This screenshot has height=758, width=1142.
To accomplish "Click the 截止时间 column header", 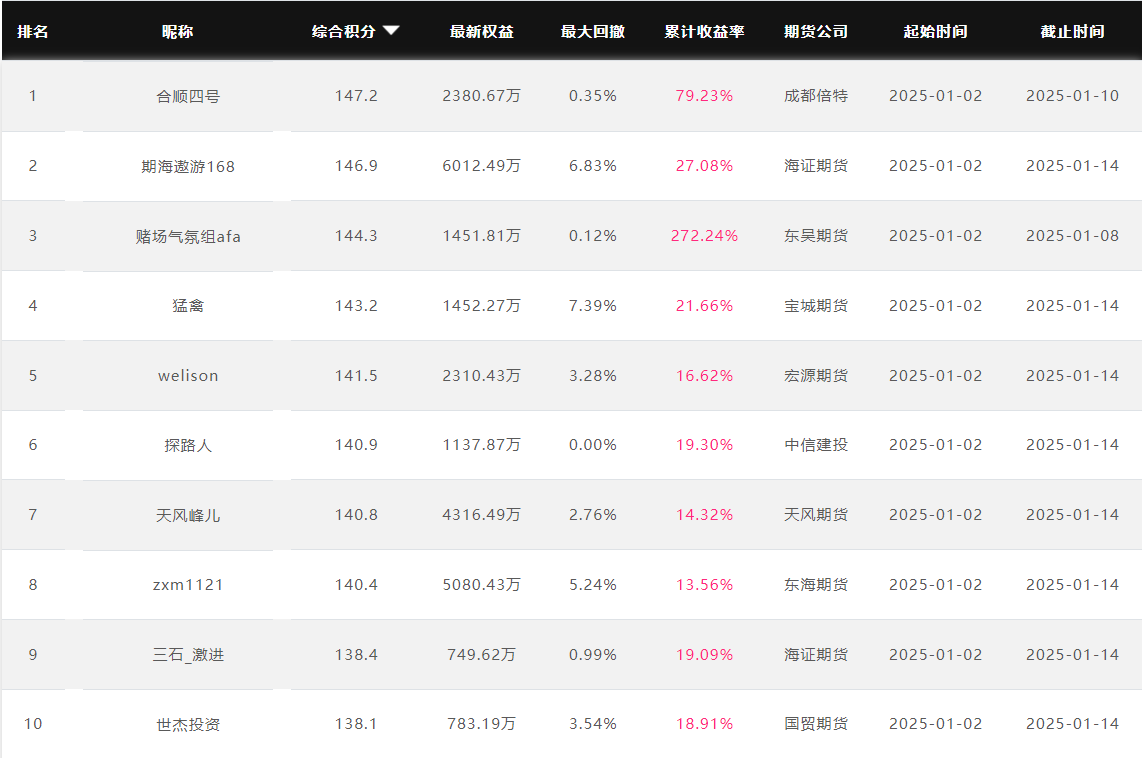I will [x=1072, y=31].
